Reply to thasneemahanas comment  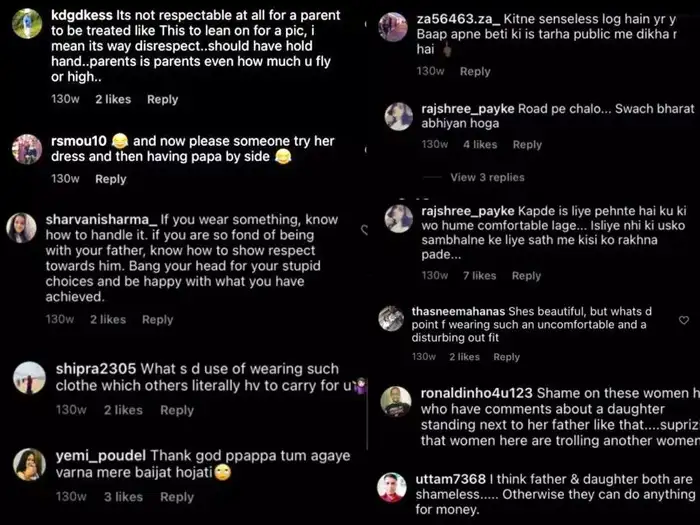click(506, 357)
